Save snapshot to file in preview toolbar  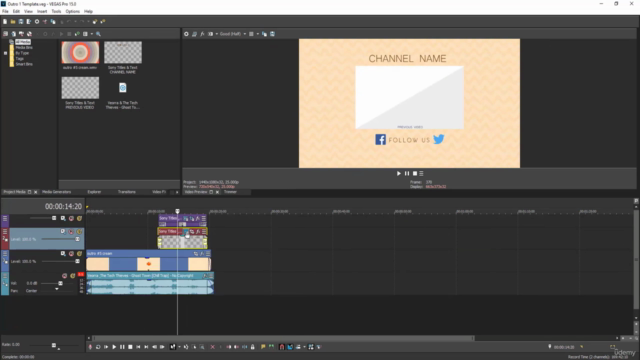pos(272,34)
